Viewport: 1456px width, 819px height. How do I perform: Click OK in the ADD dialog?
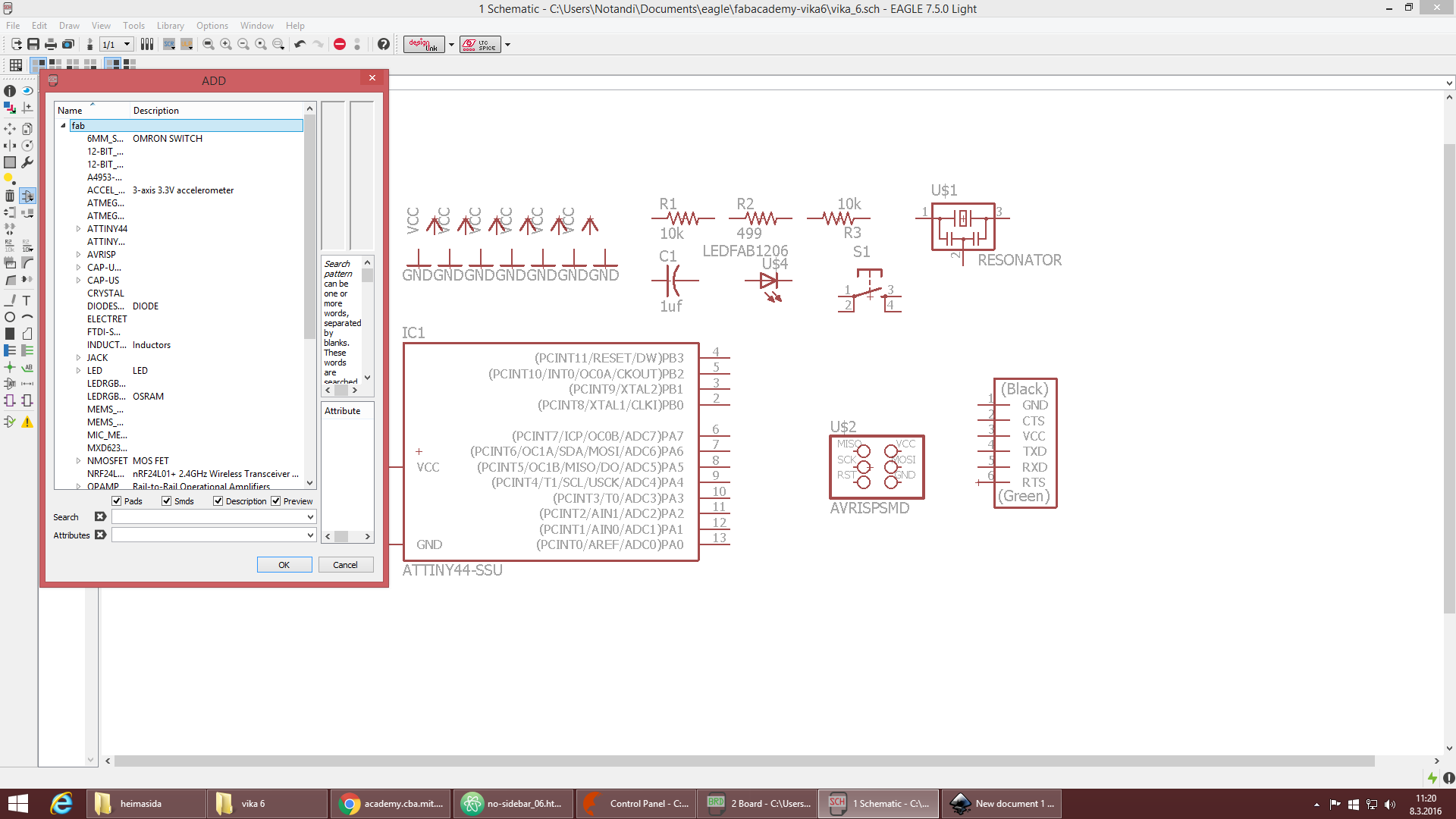coord(284,564)
